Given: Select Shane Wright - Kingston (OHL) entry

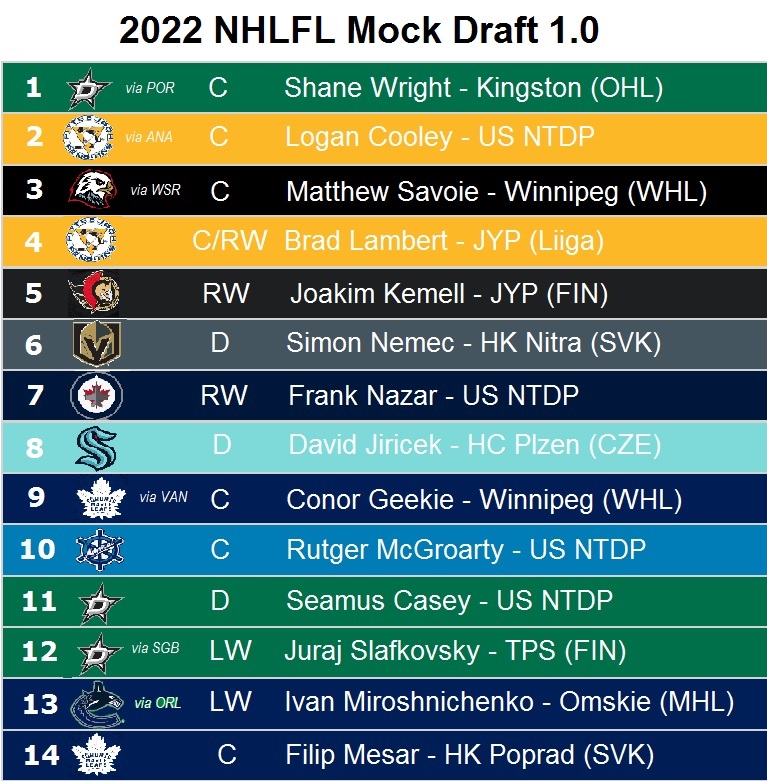Looking at the screenshot, I should [473, 88].
